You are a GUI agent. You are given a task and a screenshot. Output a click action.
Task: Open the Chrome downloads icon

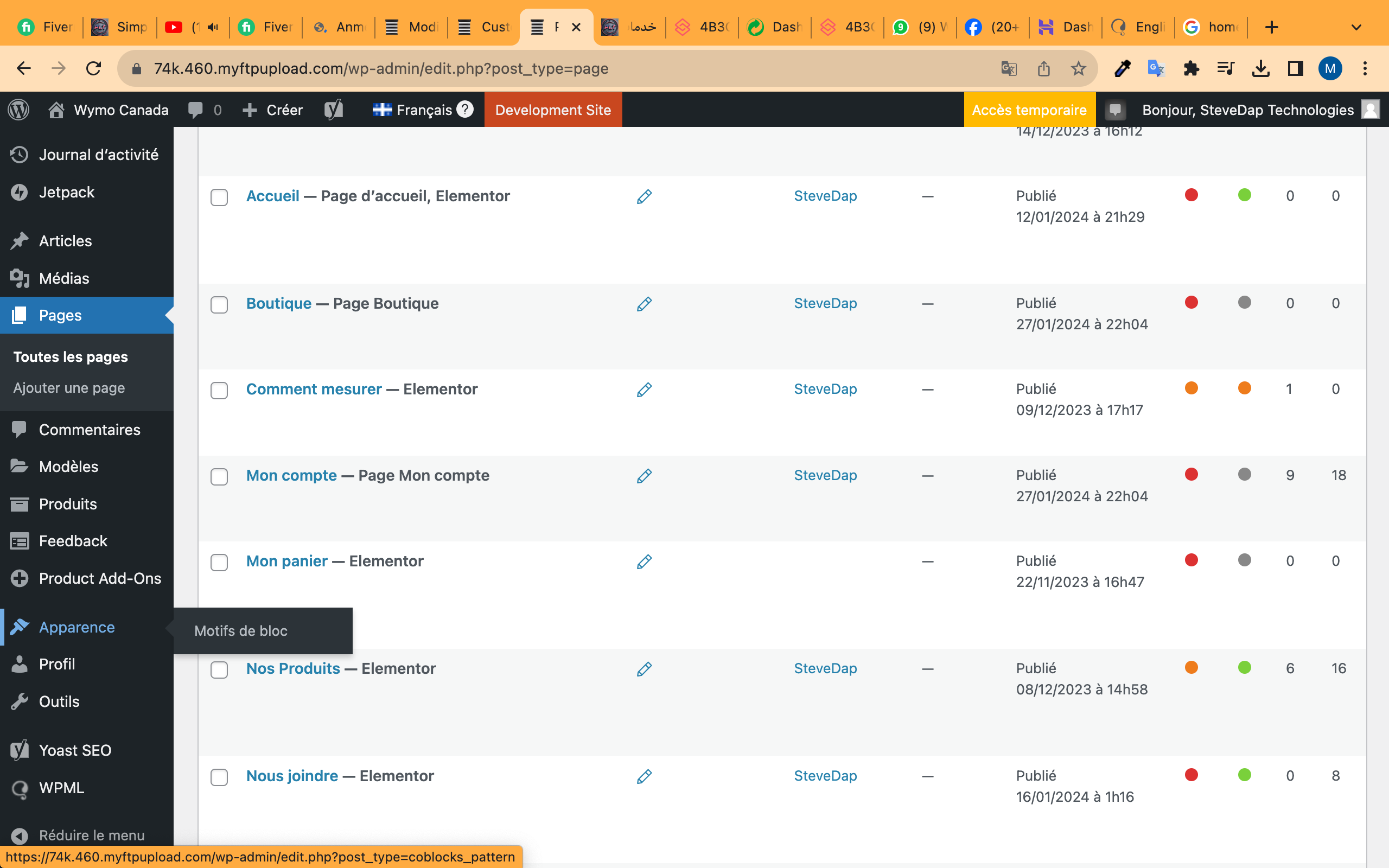1260,69
